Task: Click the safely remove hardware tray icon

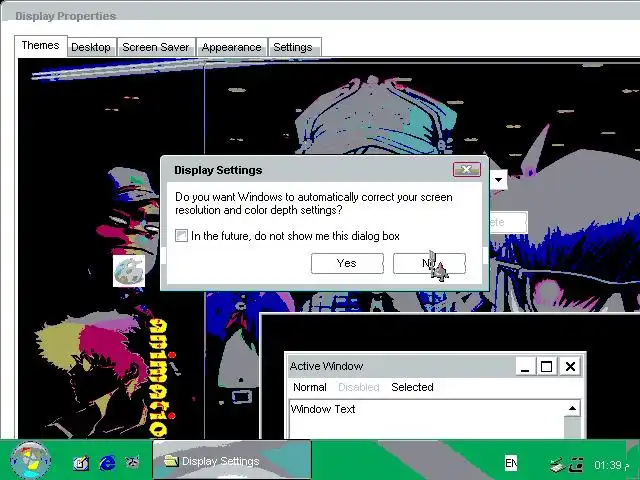Action: pos(556,464)
